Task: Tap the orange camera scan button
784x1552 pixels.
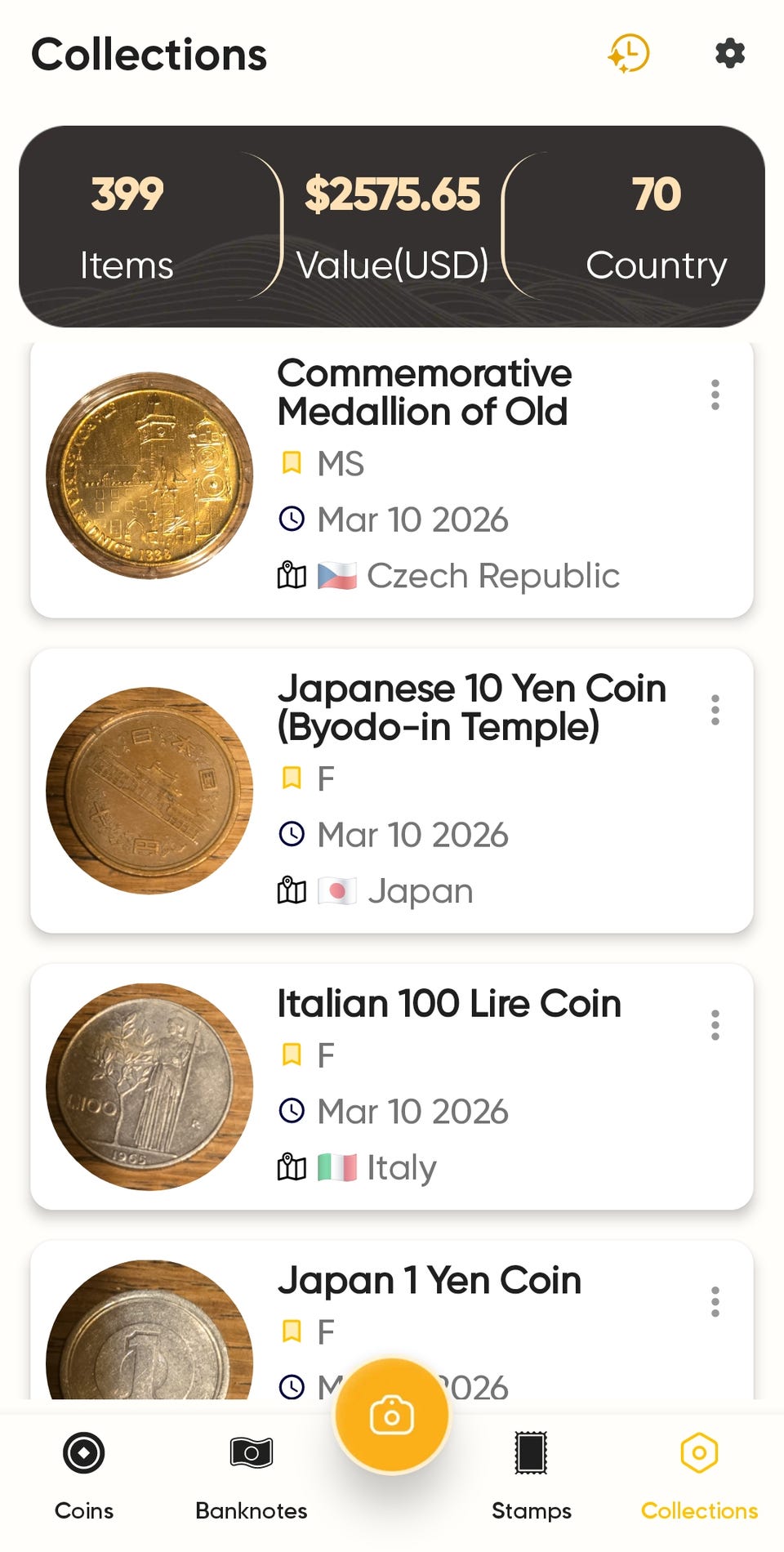Action: 392,1416
